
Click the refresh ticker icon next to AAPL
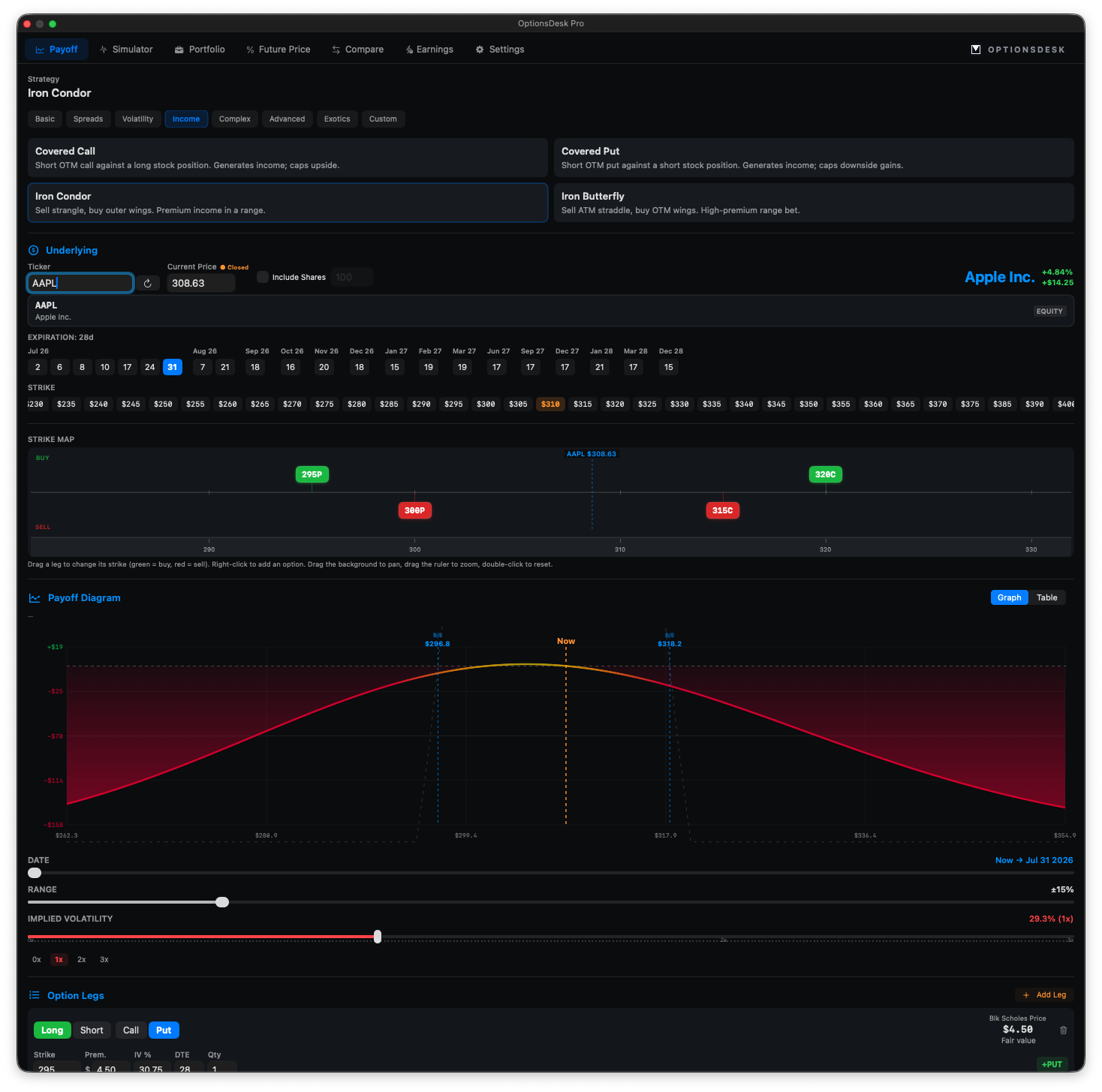tap(148, 283)
